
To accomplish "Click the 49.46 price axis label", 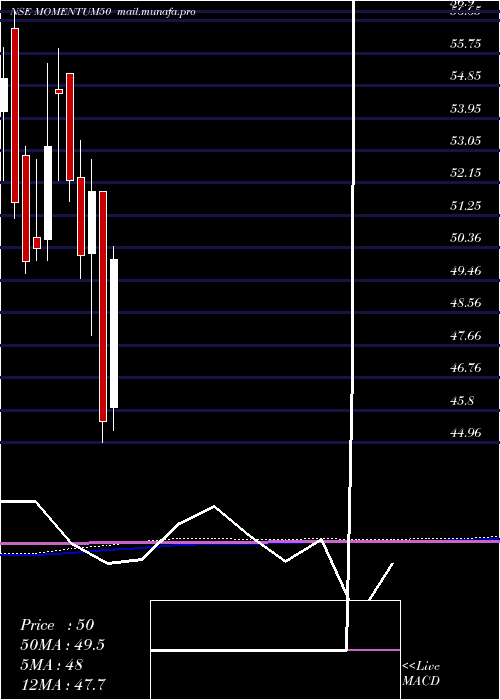I will click(x=466, y=270).
